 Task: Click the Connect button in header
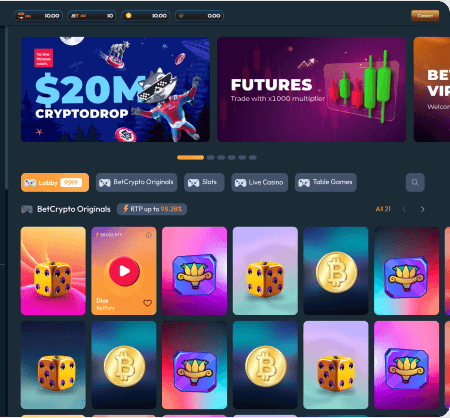tap(425, 16)
